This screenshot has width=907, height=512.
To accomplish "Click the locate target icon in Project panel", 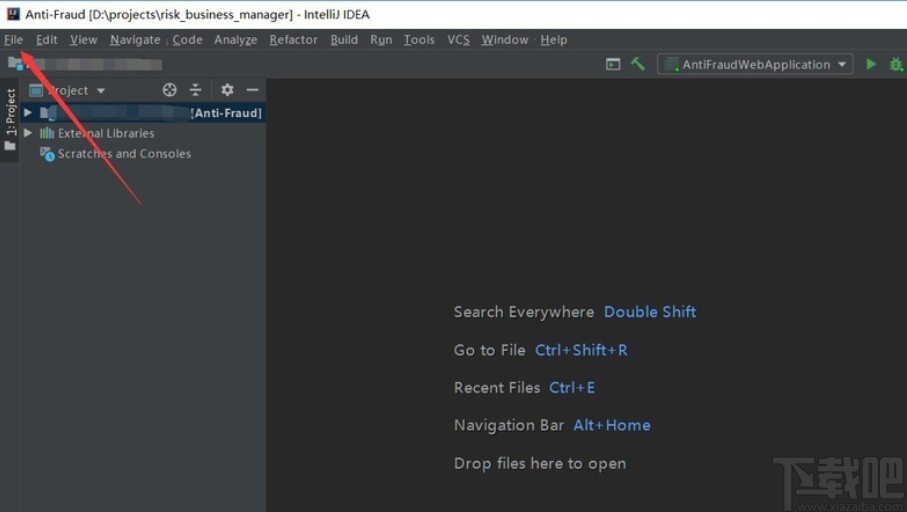I will pos(170,90).
